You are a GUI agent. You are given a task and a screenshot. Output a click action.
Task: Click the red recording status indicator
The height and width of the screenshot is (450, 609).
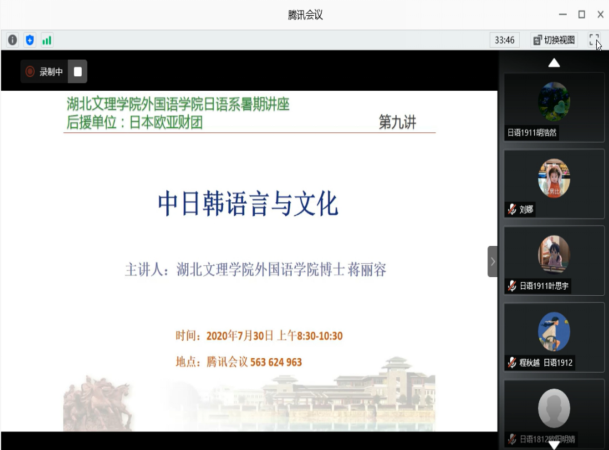[31, 72]
